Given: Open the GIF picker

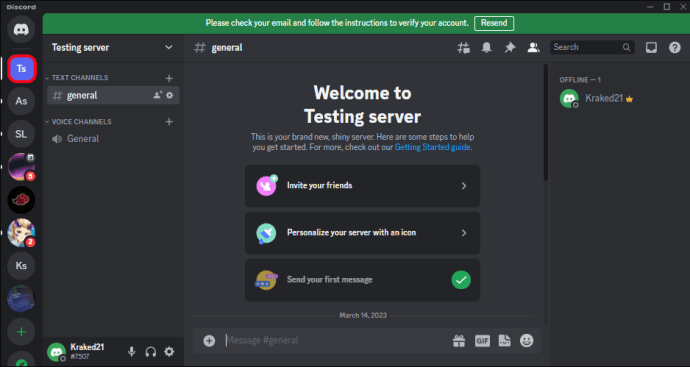Looking at the screenshot, I should coord(482,341).
